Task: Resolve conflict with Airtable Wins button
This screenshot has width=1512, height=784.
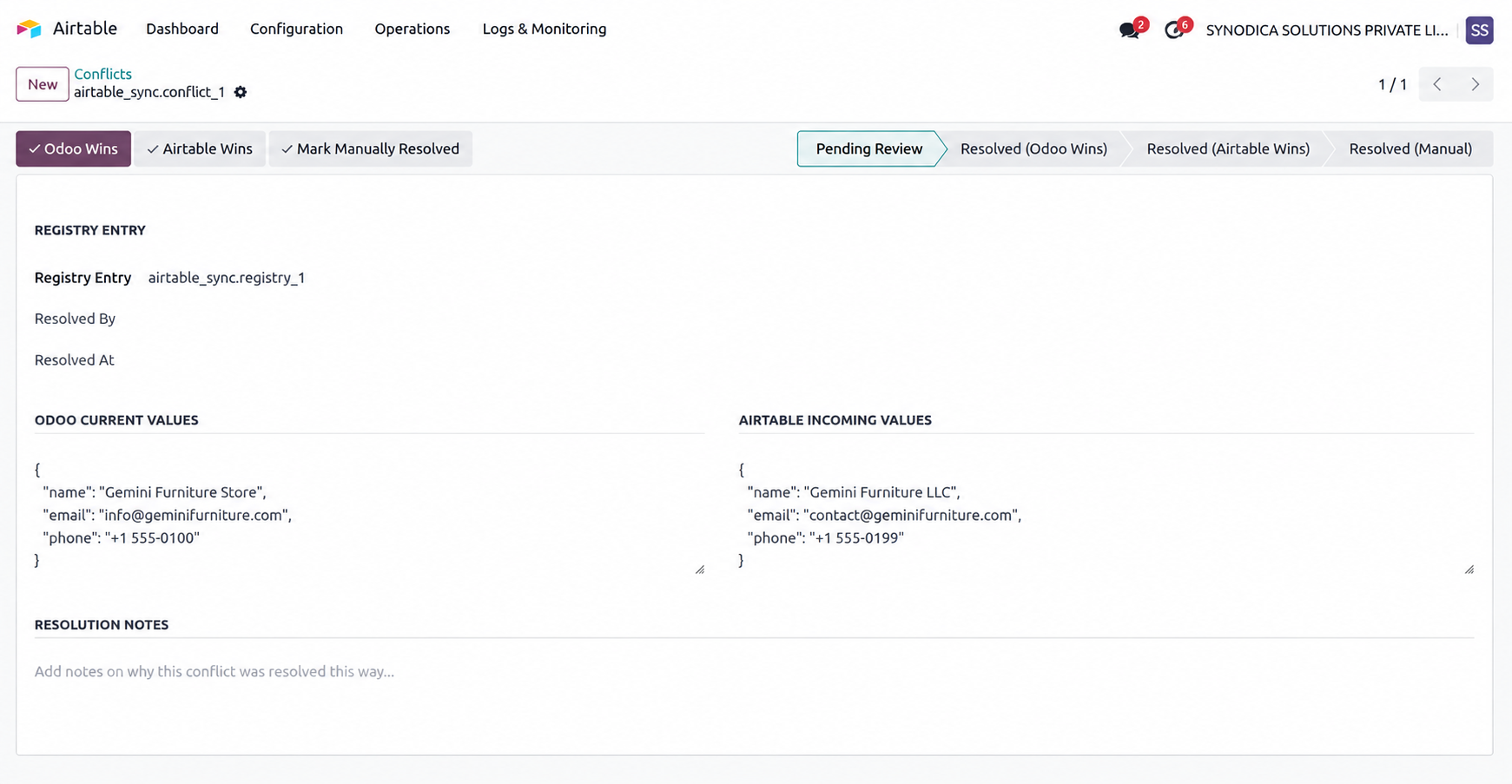Action: tap(200, 148)
